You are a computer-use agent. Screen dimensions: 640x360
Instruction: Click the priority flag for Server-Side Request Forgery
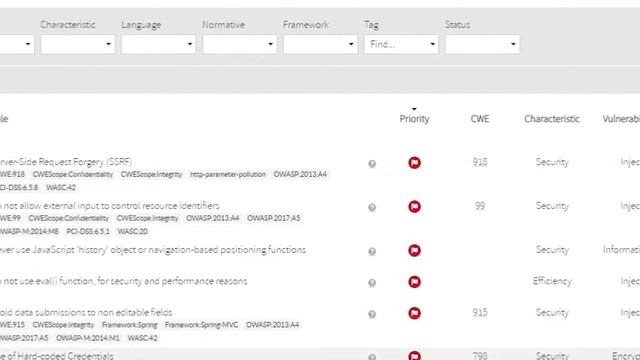(x=414, y=162)
